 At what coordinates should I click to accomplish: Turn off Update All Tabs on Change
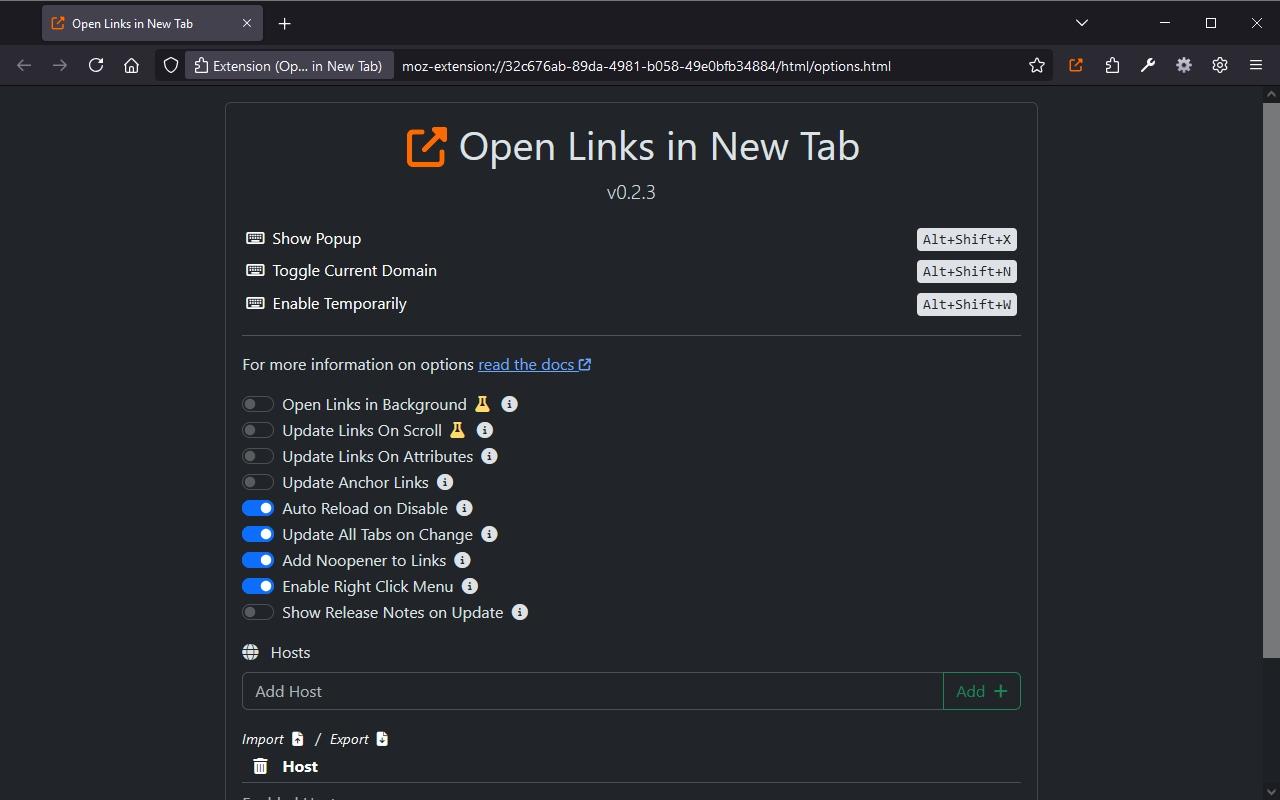258,534
